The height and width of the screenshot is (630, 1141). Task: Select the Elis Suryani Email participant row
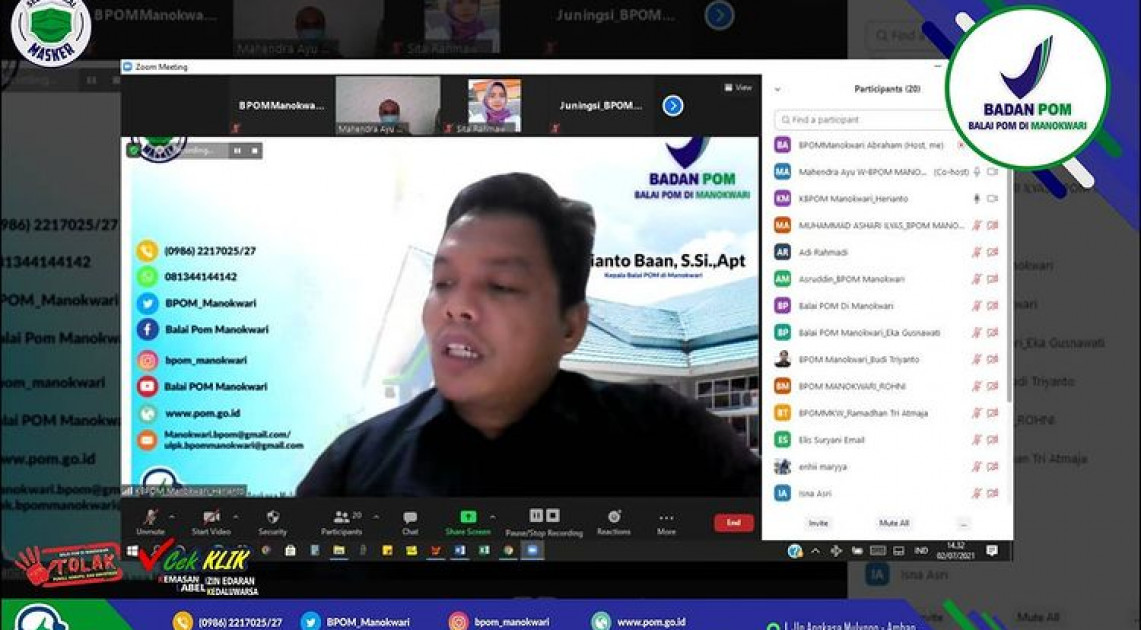coord(887,440)
